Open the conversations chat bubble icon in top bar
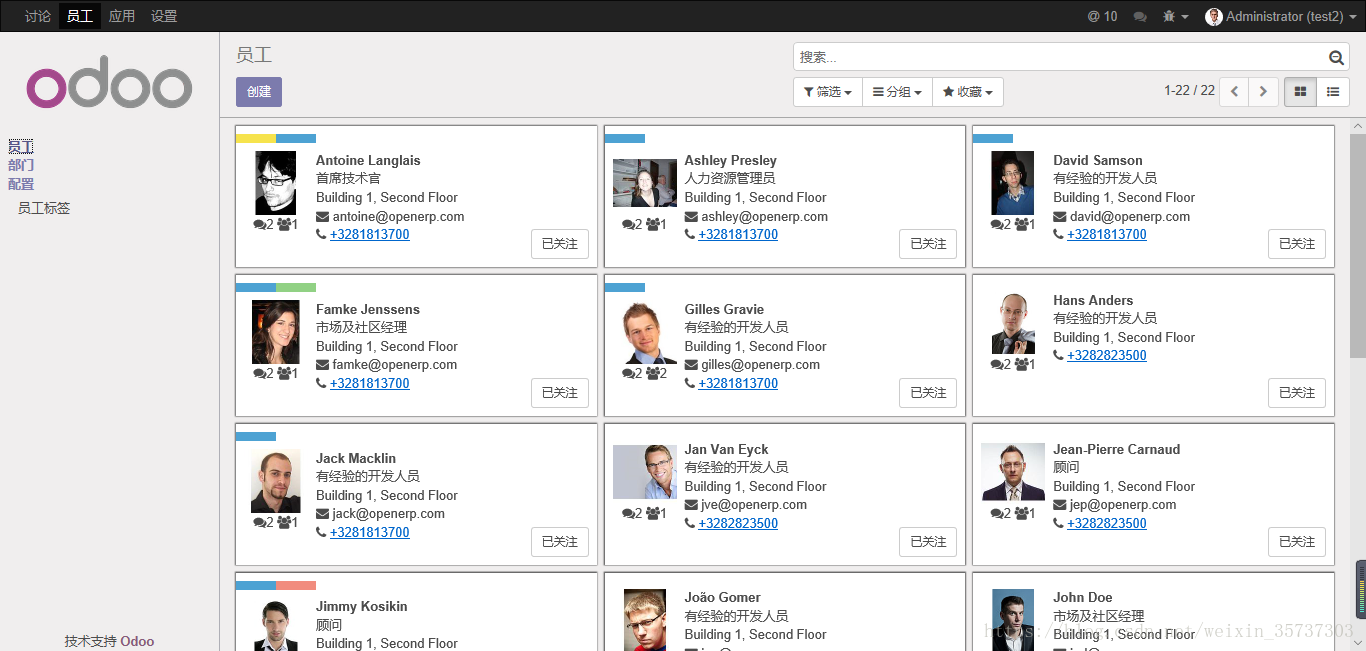This screenshot has height=651, width=1366. [x=1140, y=17]
